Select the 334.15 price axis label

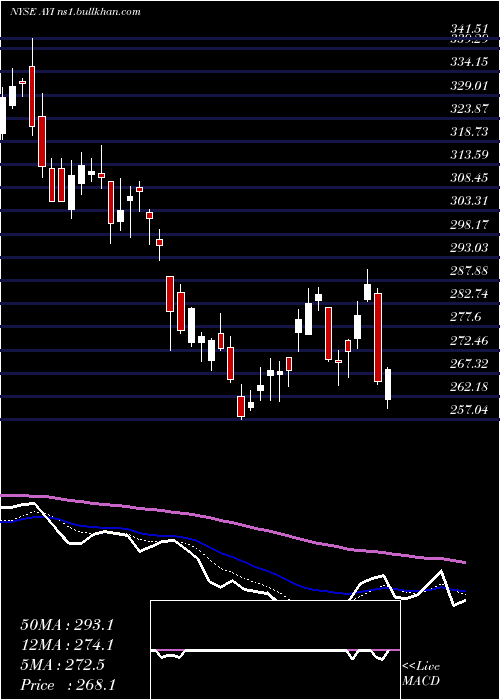click(469, 62)
